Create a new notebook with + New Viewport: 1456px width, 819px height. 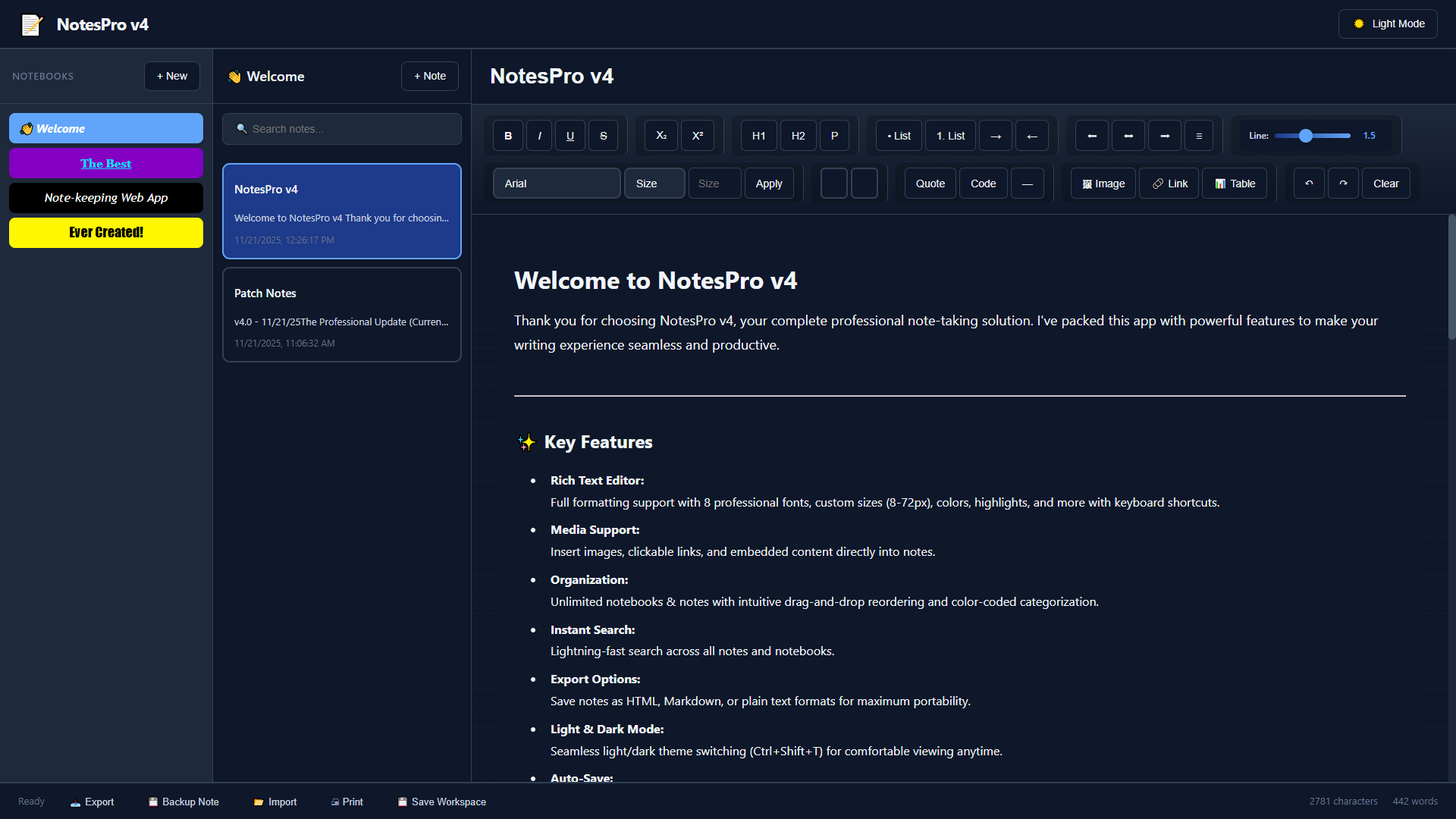coord(171,76)
